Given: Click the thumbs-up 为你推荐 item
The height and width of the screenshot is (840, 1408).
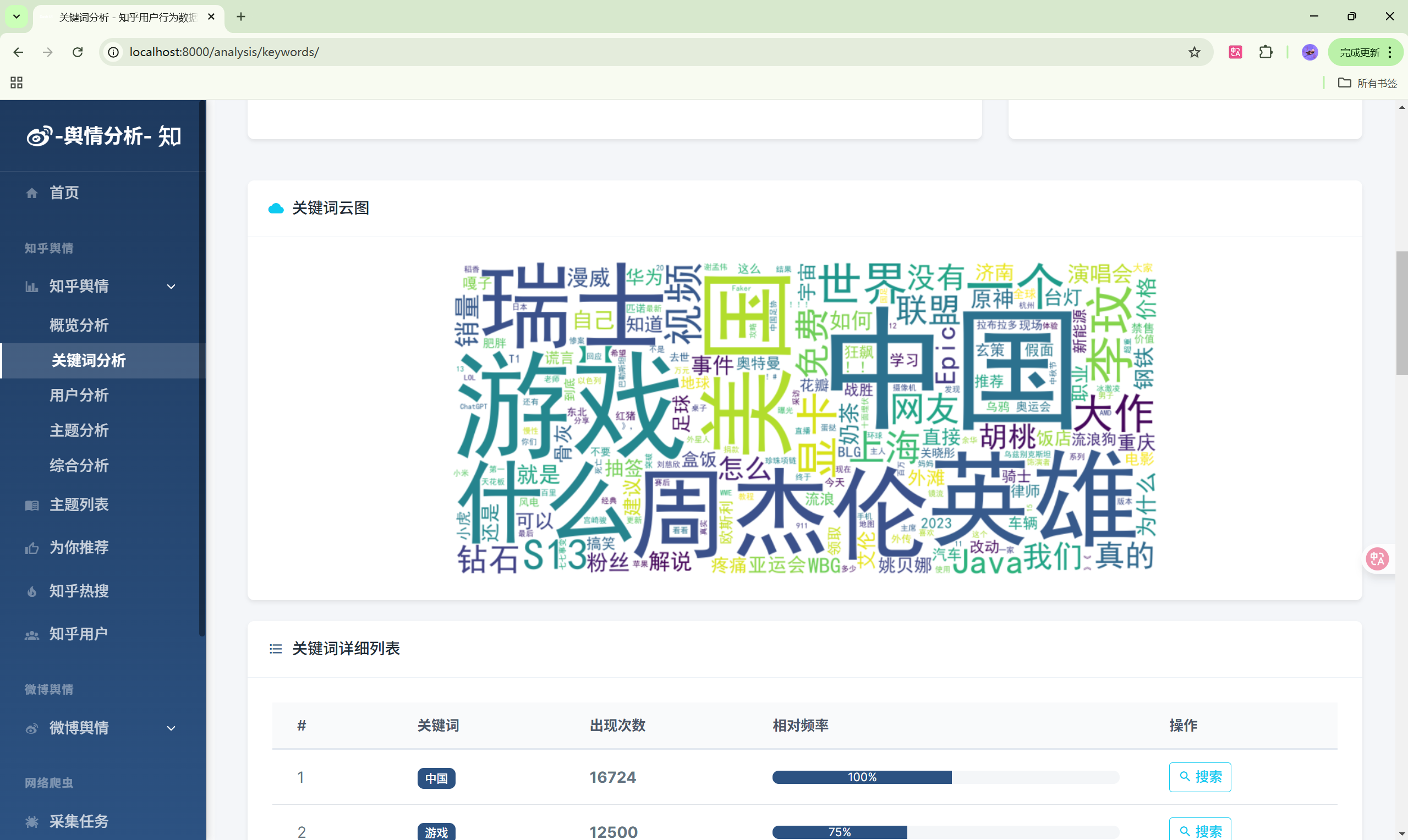Looking at the screenshot, I should click(x=79, y=547).
